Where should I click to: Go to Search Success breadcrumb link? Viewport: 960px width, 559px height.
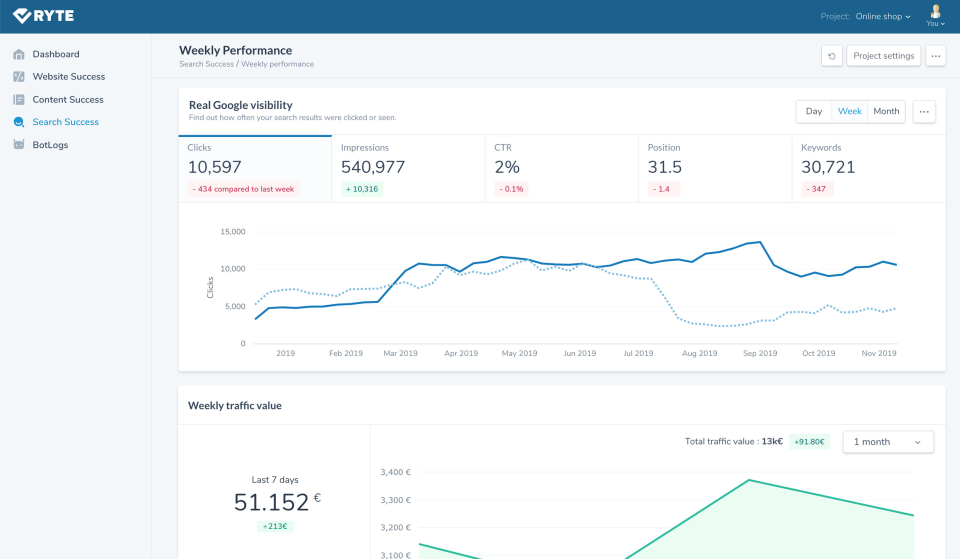point(207,64)
